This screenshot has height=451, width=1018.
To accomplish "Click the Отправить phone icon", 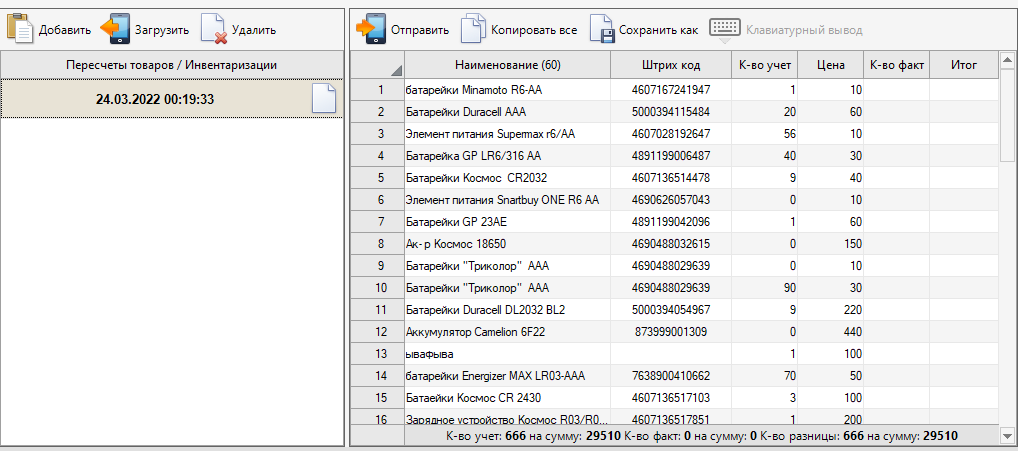I will [x=372, y=29].
